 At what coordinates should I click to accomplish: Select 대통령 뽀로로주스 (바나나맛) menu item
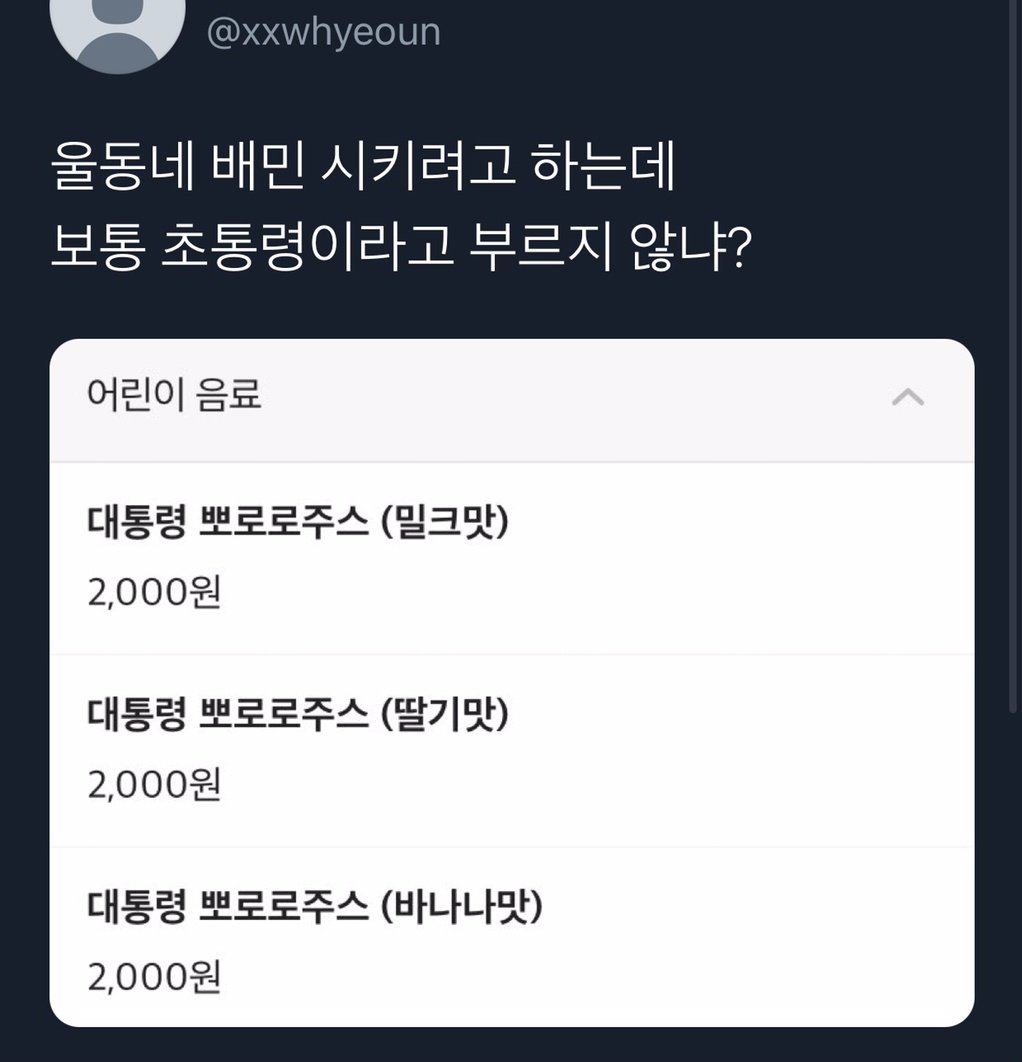(314, 909)
